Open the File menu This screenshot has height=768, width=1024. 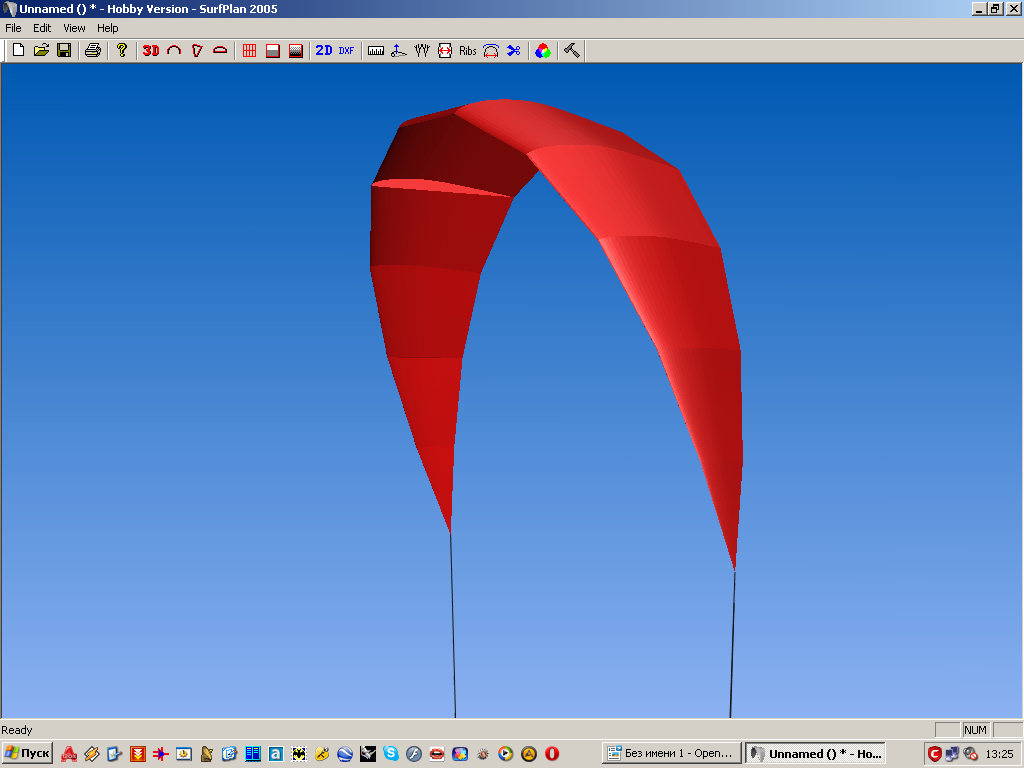pyautogui.click(x=13, y=28)
